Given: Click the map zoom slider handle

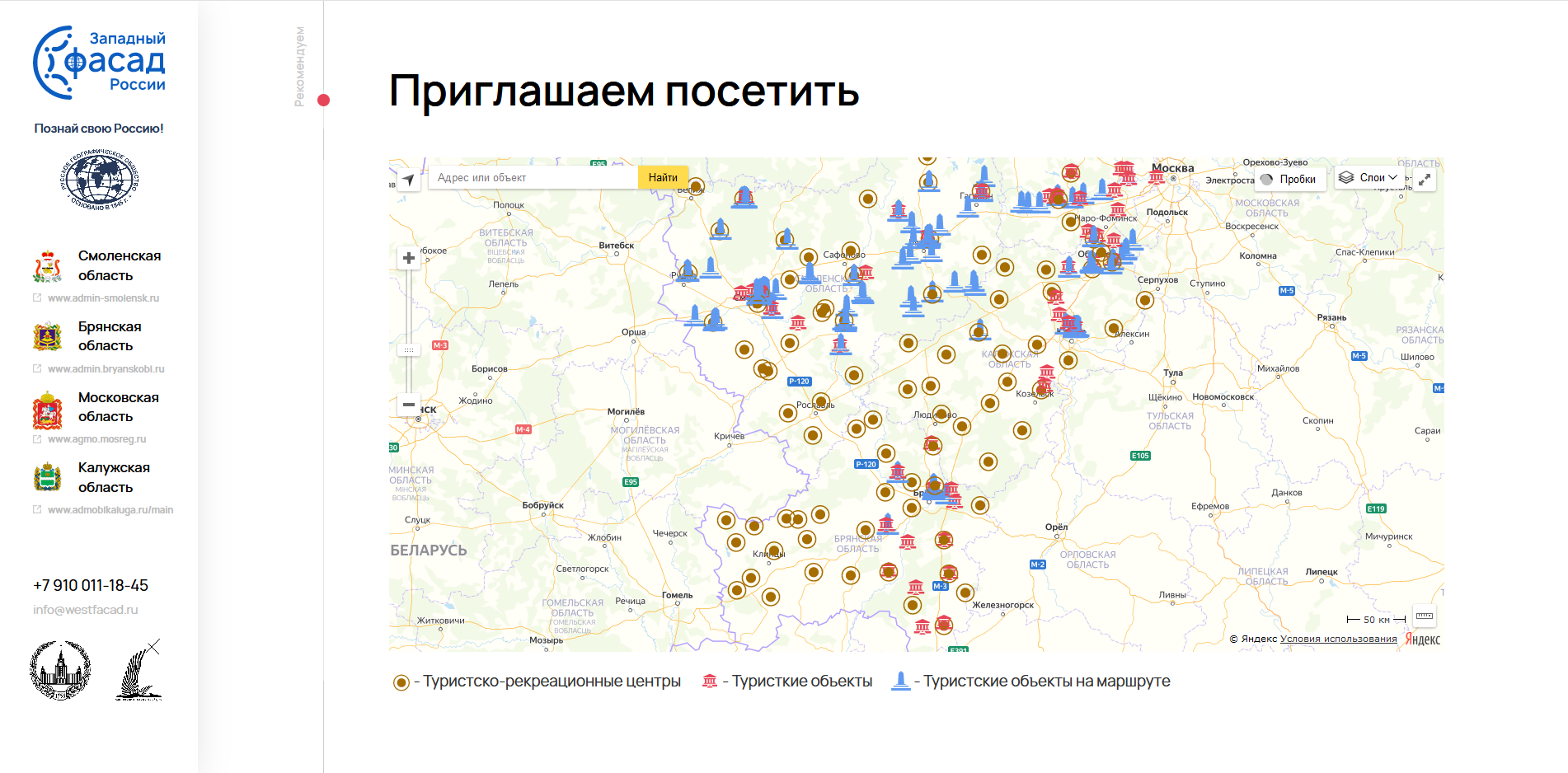Looking at the screenshot, I should 408,349.
